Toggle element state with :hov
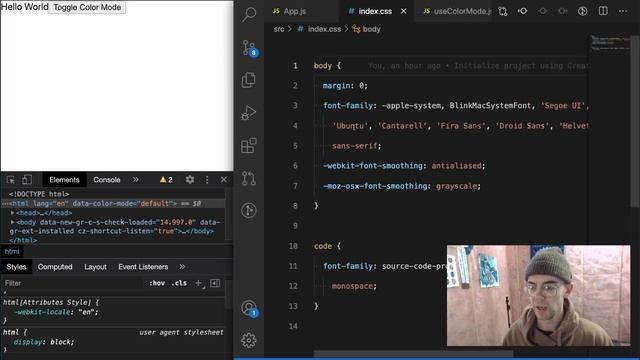The image size is (640, 360). point(157,283)
